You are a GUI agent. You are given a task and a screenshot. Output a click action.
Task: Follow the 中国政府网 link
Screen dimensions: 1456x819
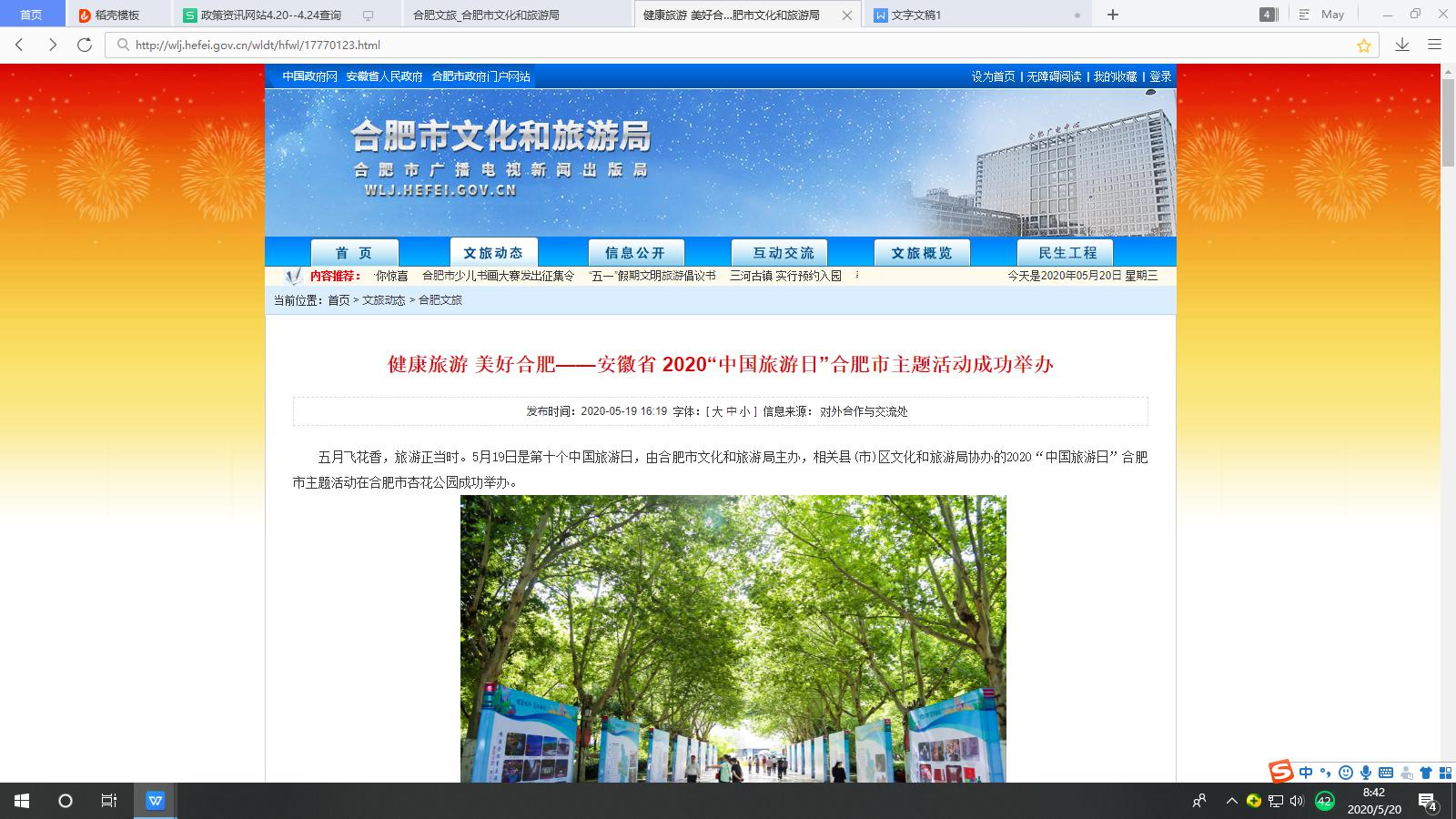click(309, 76)
